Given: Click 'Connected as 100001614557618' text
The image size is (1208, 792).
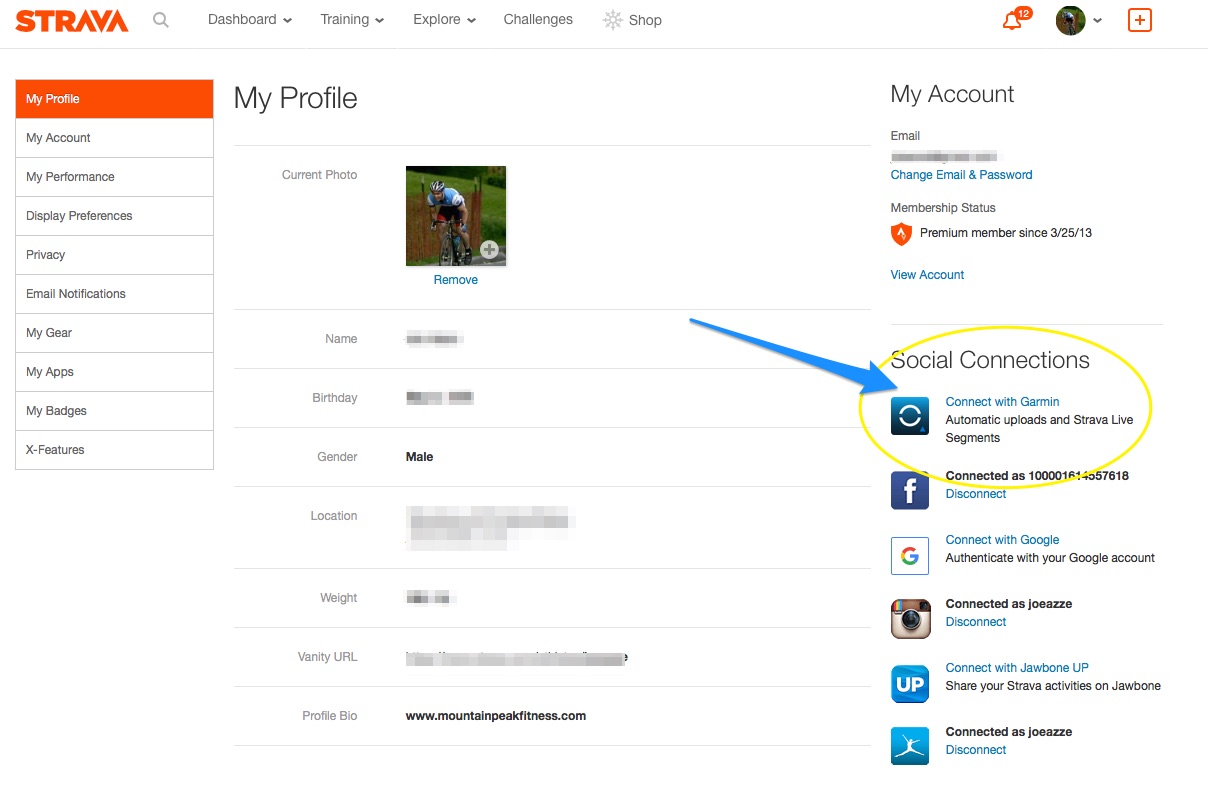Looking at the screenshot, I should (x=1037, y=476).
